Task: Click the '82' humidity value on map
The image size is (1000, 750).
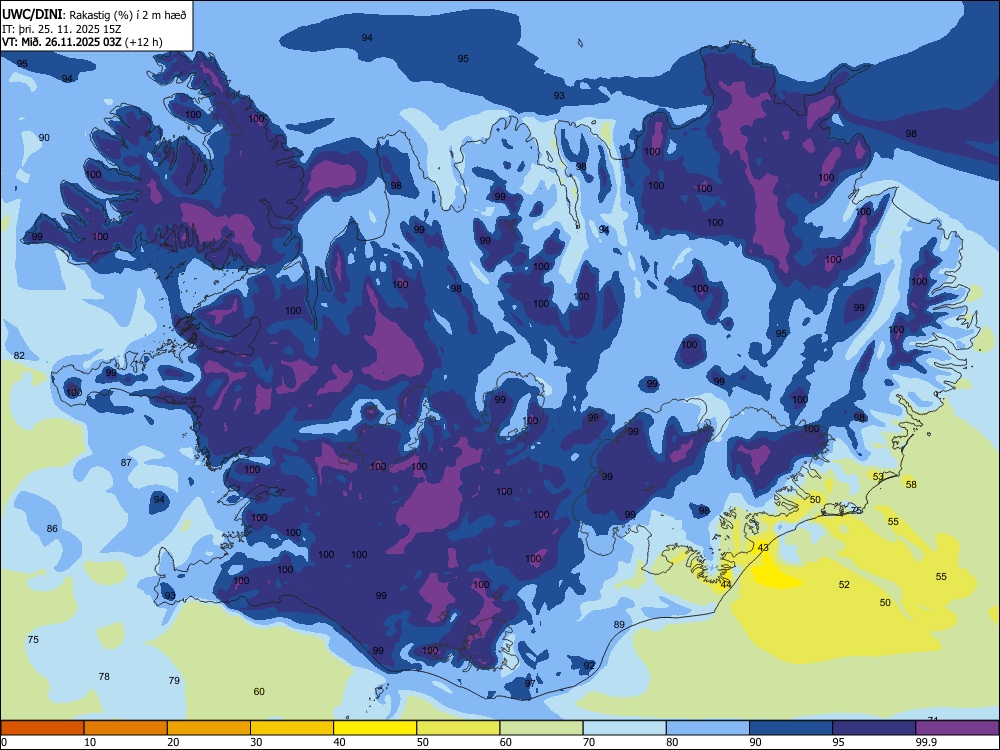Action: 19,355
